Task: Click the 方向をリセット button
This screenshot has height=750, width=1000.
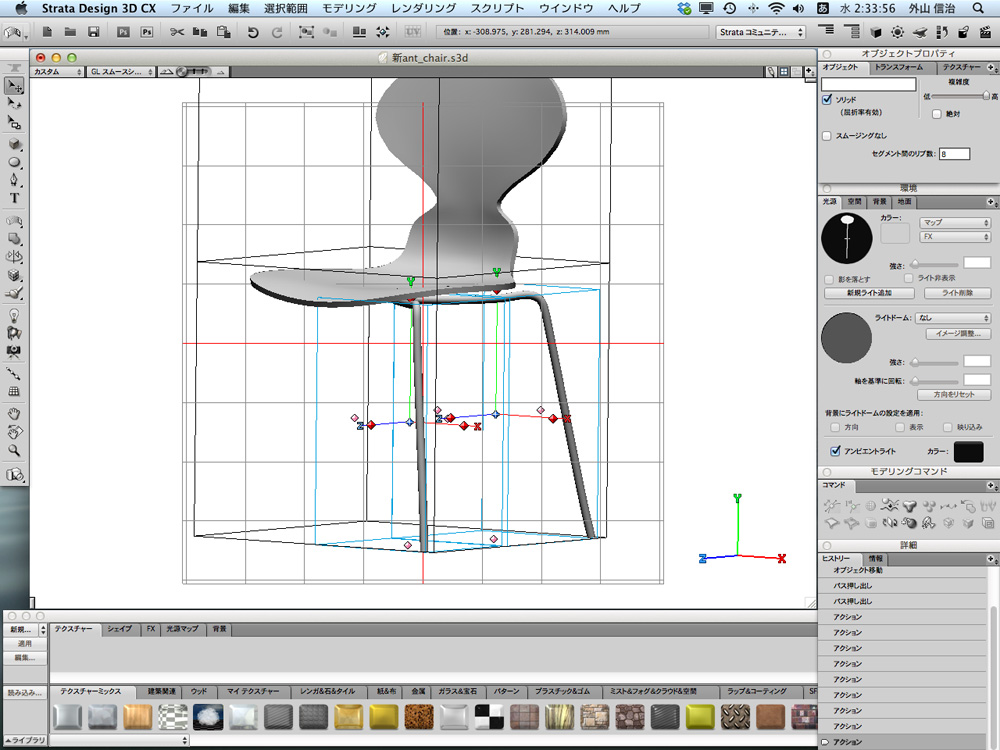Action: coord(954,395)
